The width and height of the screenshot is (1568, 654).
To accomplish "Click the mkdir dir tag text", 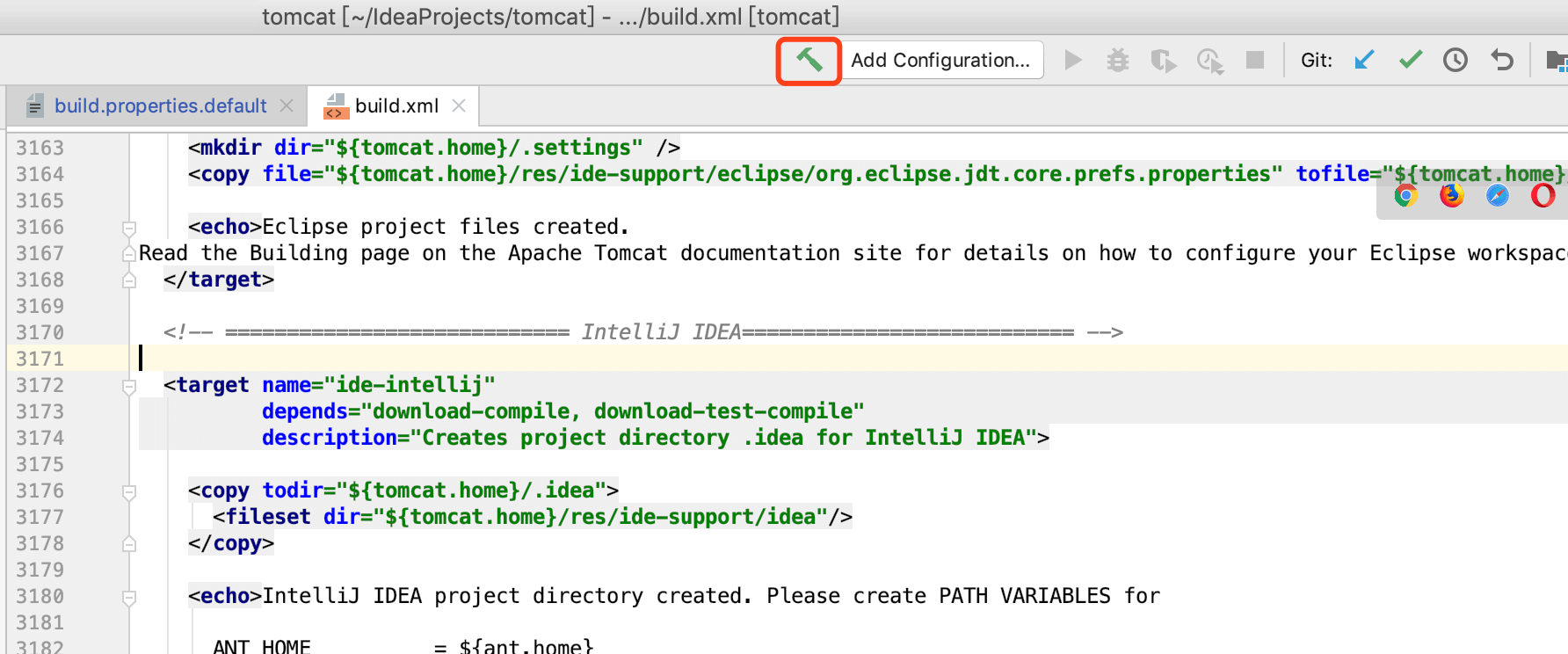I will coord(434,148).
